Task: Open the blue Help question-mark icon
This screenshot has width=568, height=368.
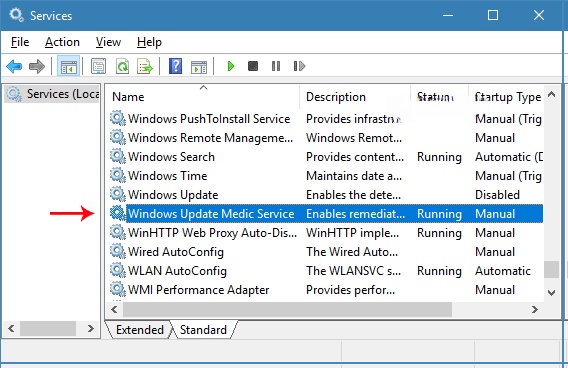Action: point(175,66)
